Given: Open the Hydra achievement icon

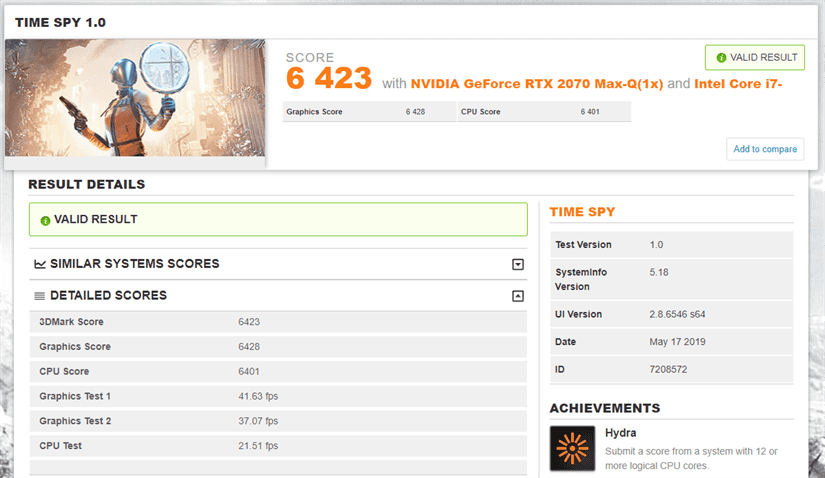Looking at the screenshot, I should point(572,448).
